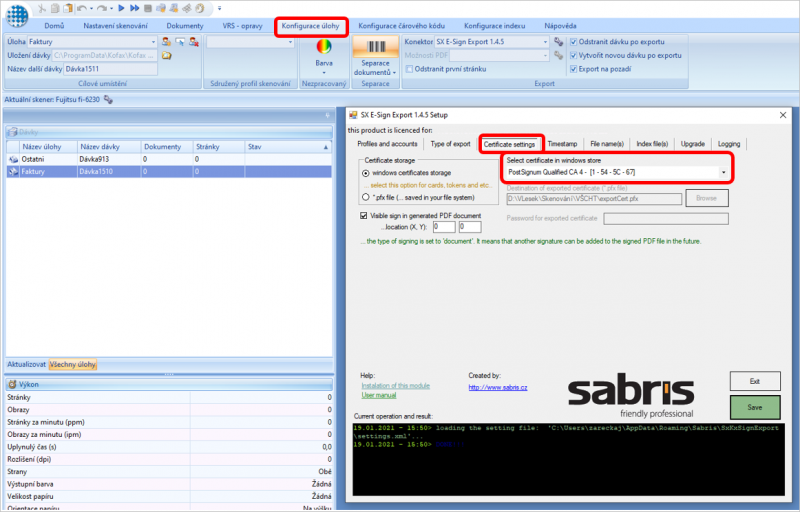Click the Copy icon in quick toolbar

coord(55,8)
